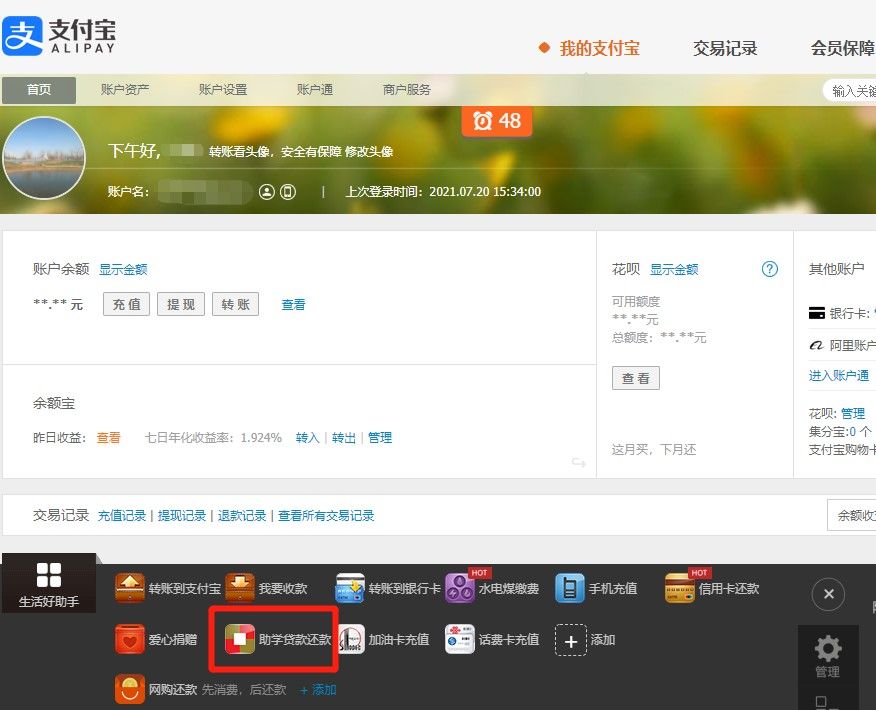Open 网购还款 service icon
Viewport: 876px width, 710px height.
(x=130, y=689)
